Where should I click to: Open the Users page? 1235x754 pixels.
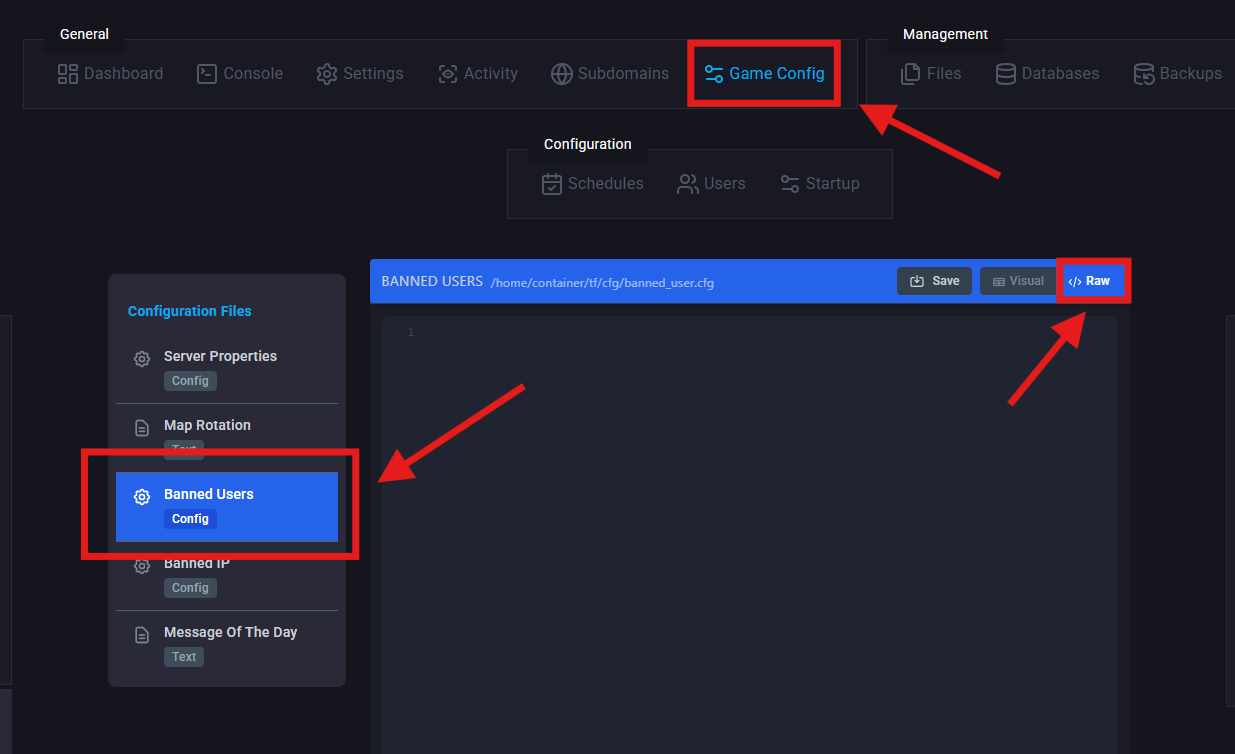tap(711, 183)
